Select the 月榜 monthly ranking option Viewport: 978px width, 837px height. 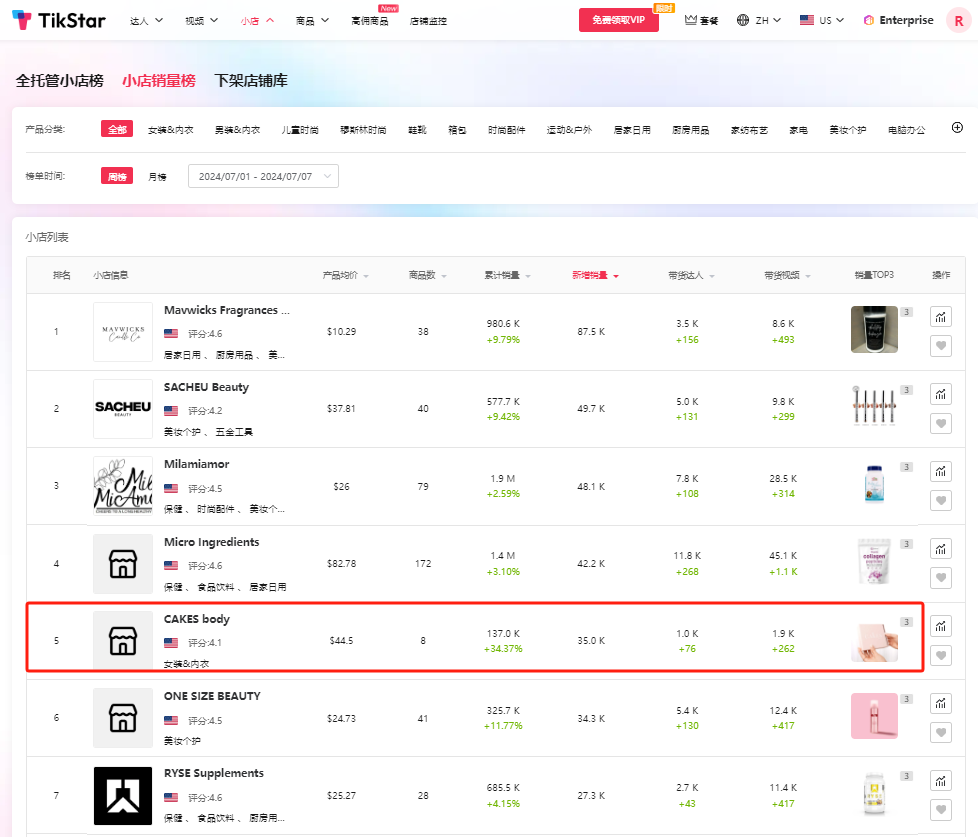157,177
